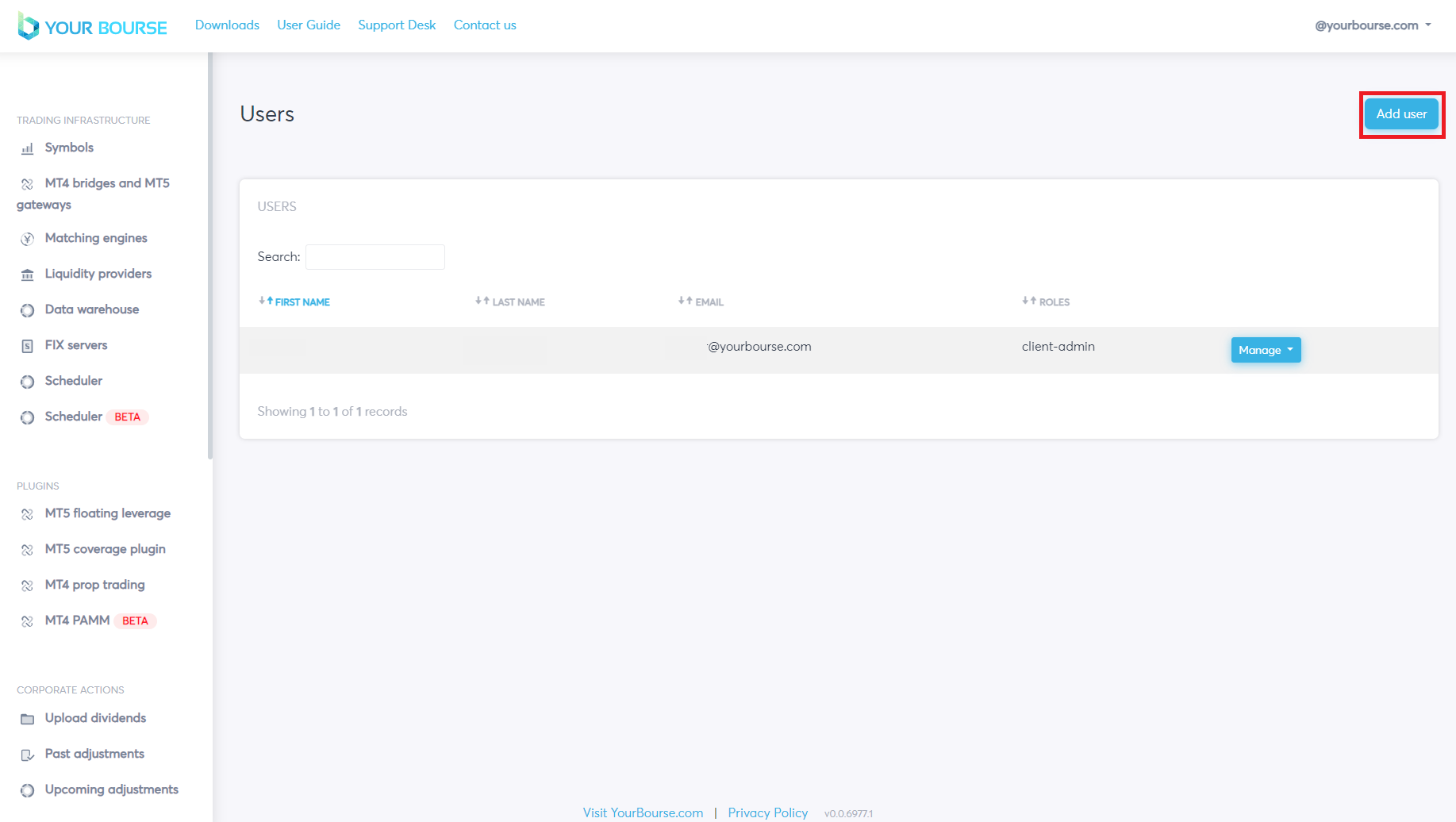Viewport: 1456px width, 822px height.
Task: Go to FIX servers label
Action: (x=76, y=345)
